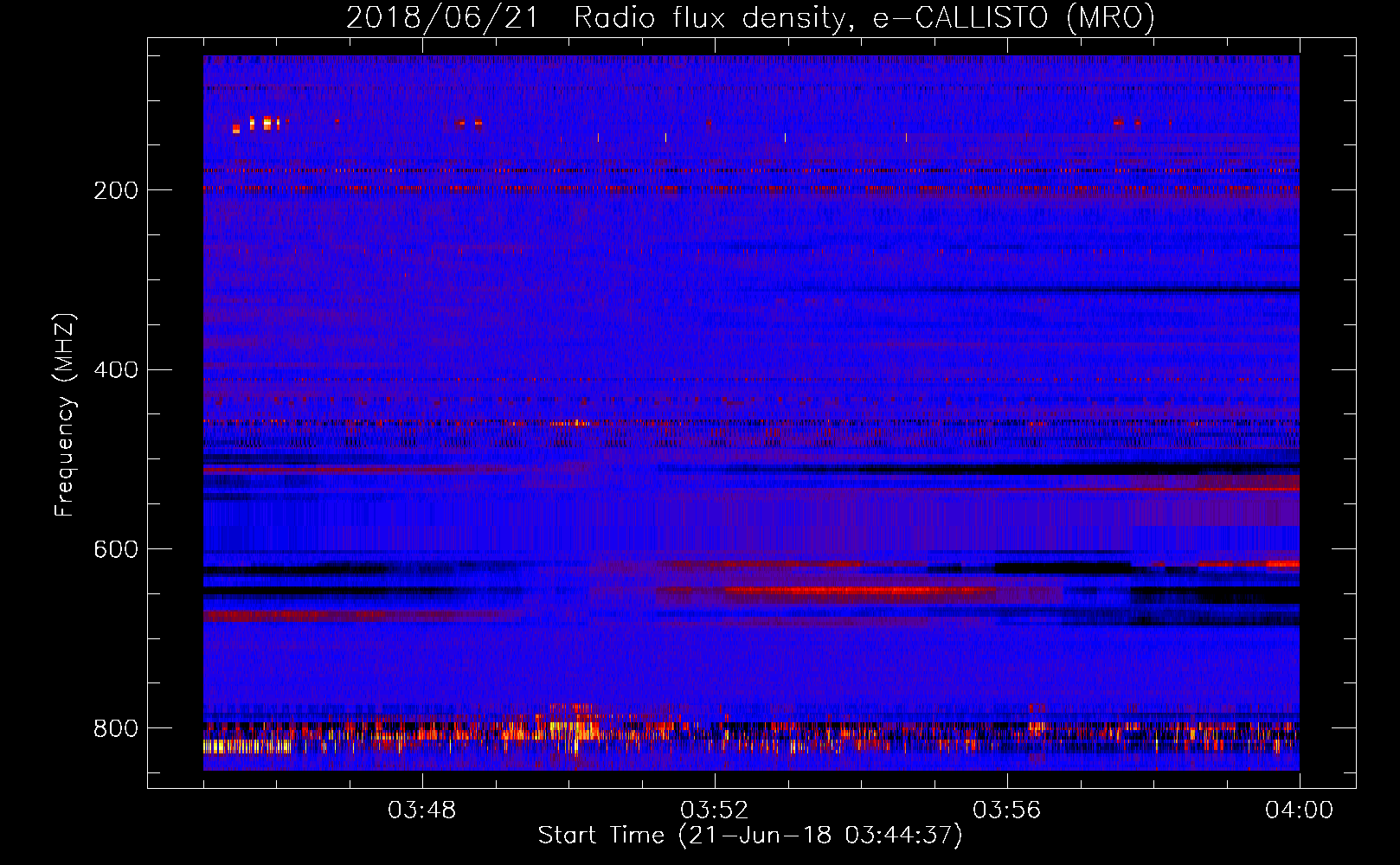This screenshot has width=1400, height=865.
Task: Select the 800 frequency axis label
Action: 115,728
